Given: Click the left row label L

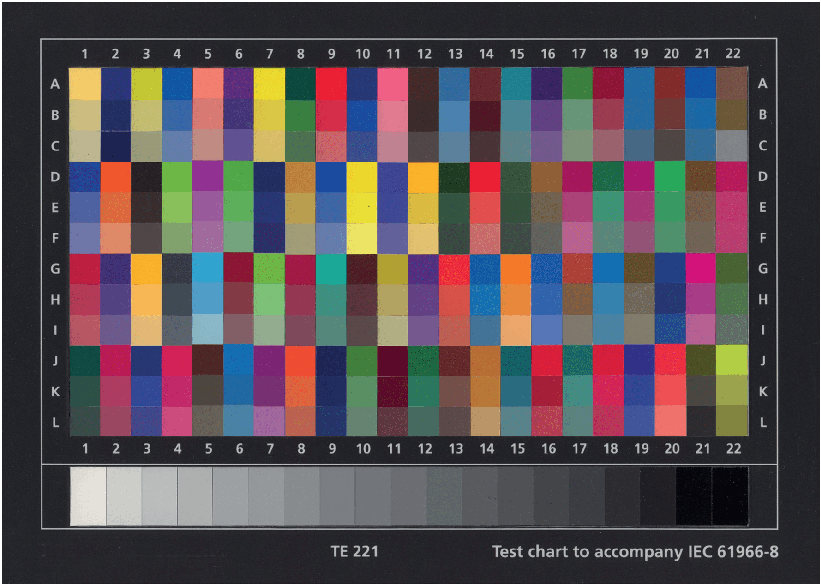Looking at the screenshot, I should click(55, 422).
